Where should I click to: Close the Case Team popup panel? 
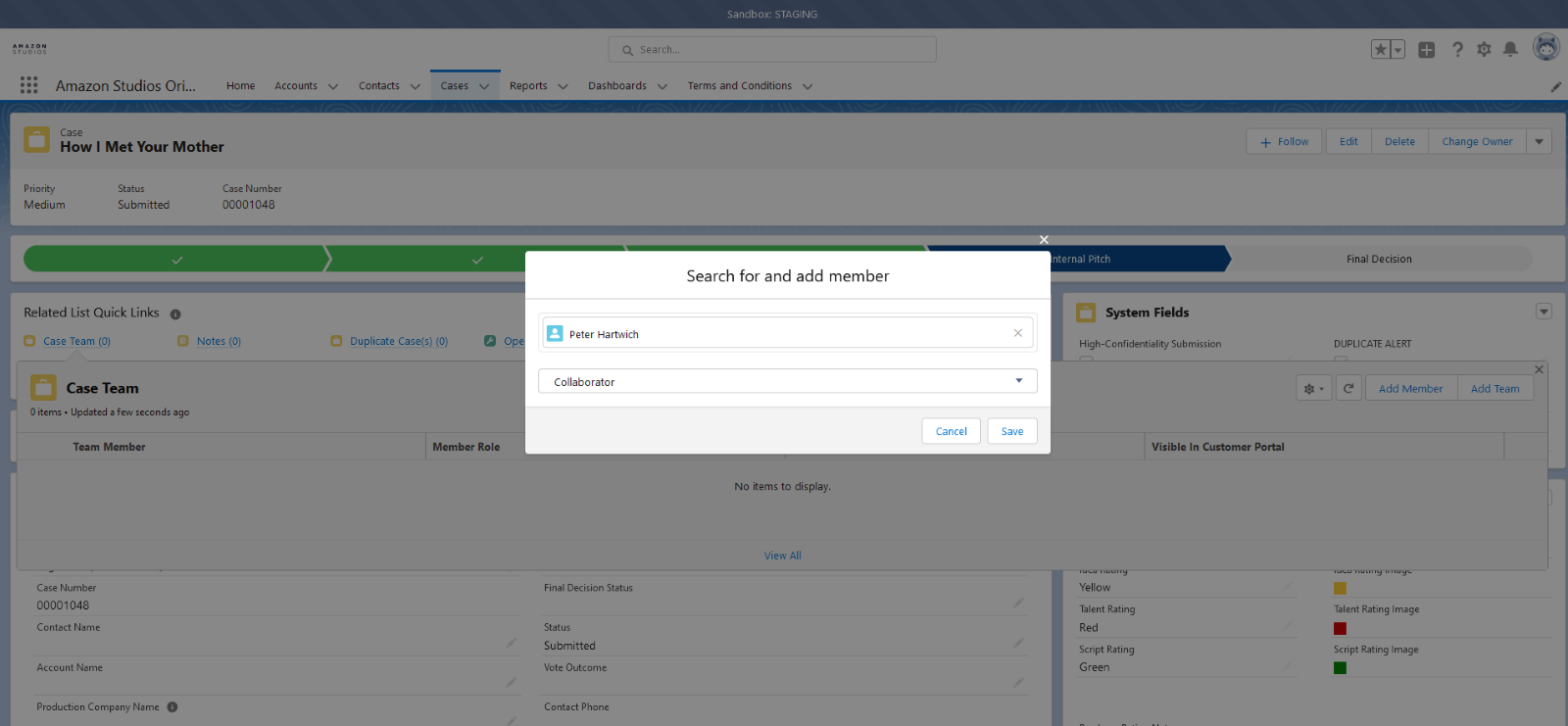point(1539,369)
